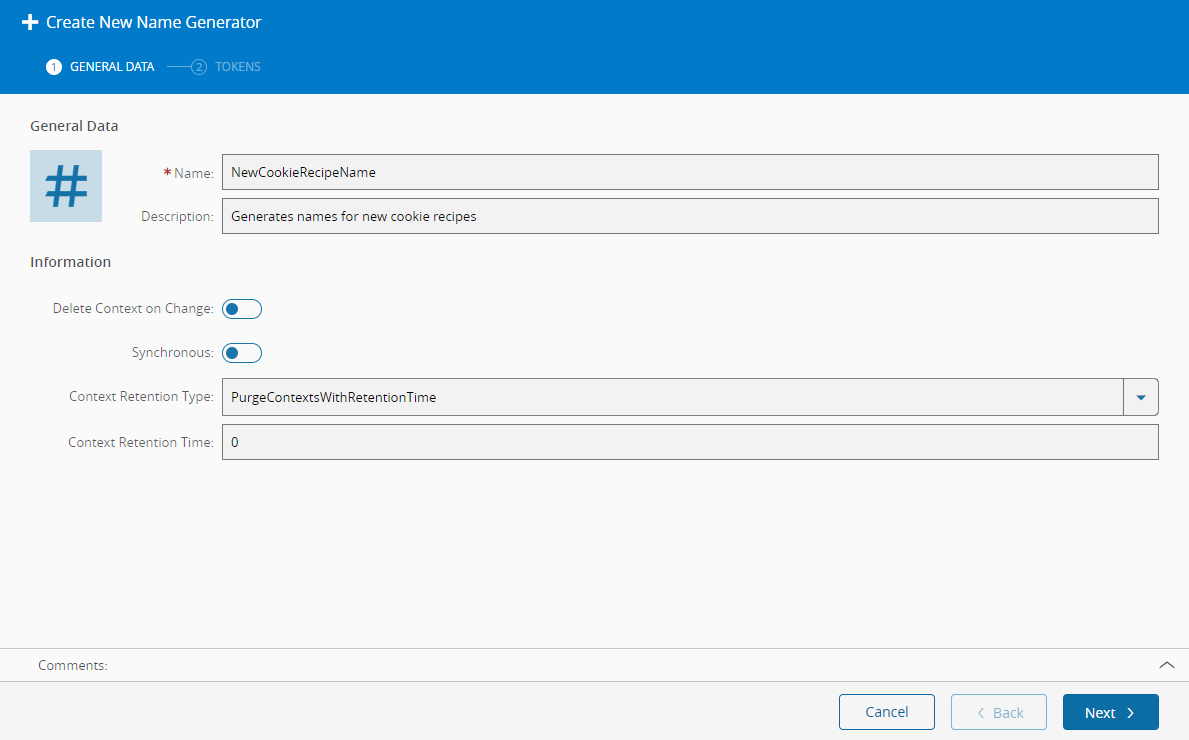Click the Next button
The height and width of the screenshot is (740, 1189).
click(1110, 712)
